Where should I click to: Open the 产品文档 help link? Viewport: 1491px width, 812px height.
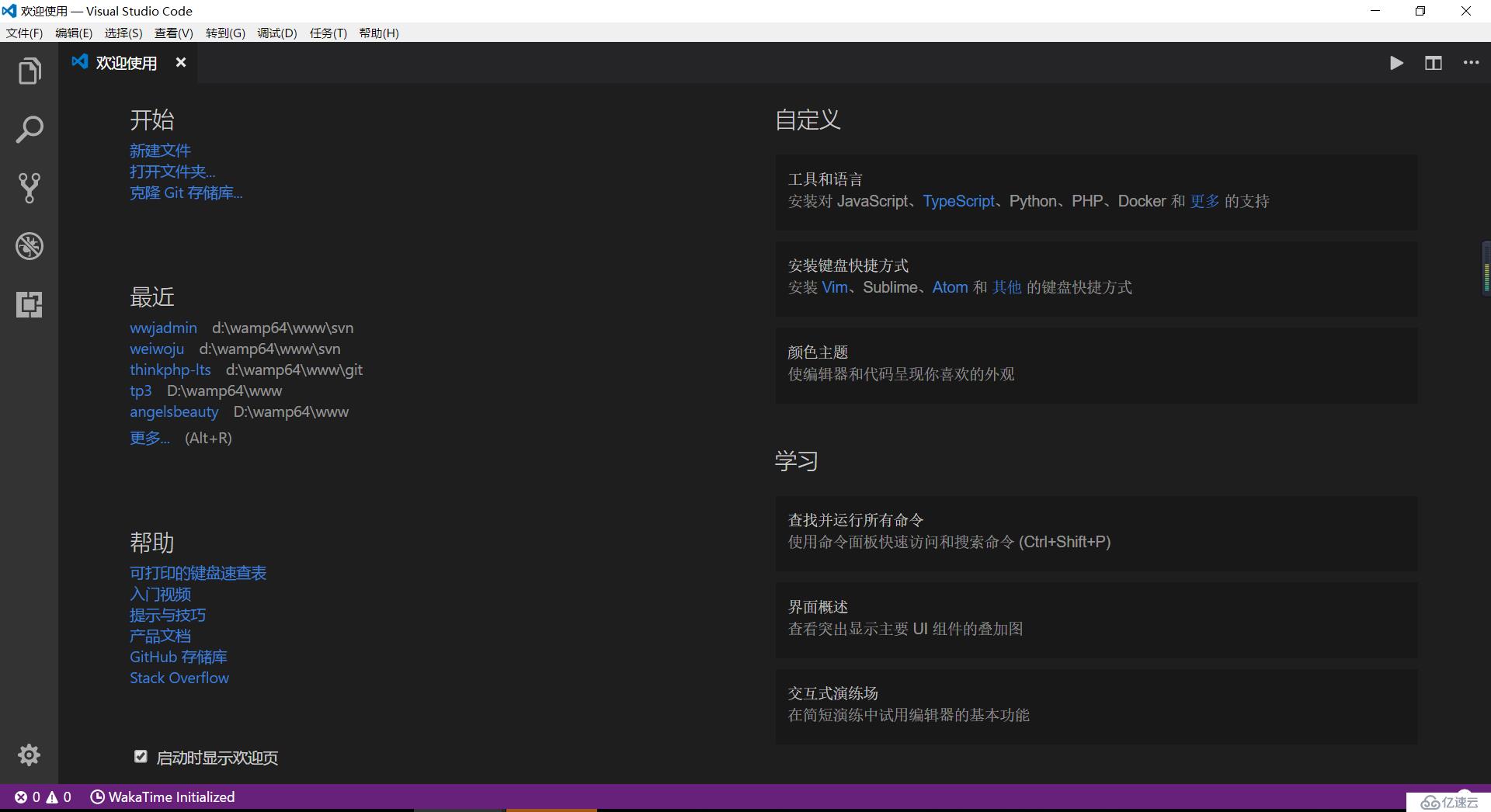pyautogui.click(x=160, y=636)
